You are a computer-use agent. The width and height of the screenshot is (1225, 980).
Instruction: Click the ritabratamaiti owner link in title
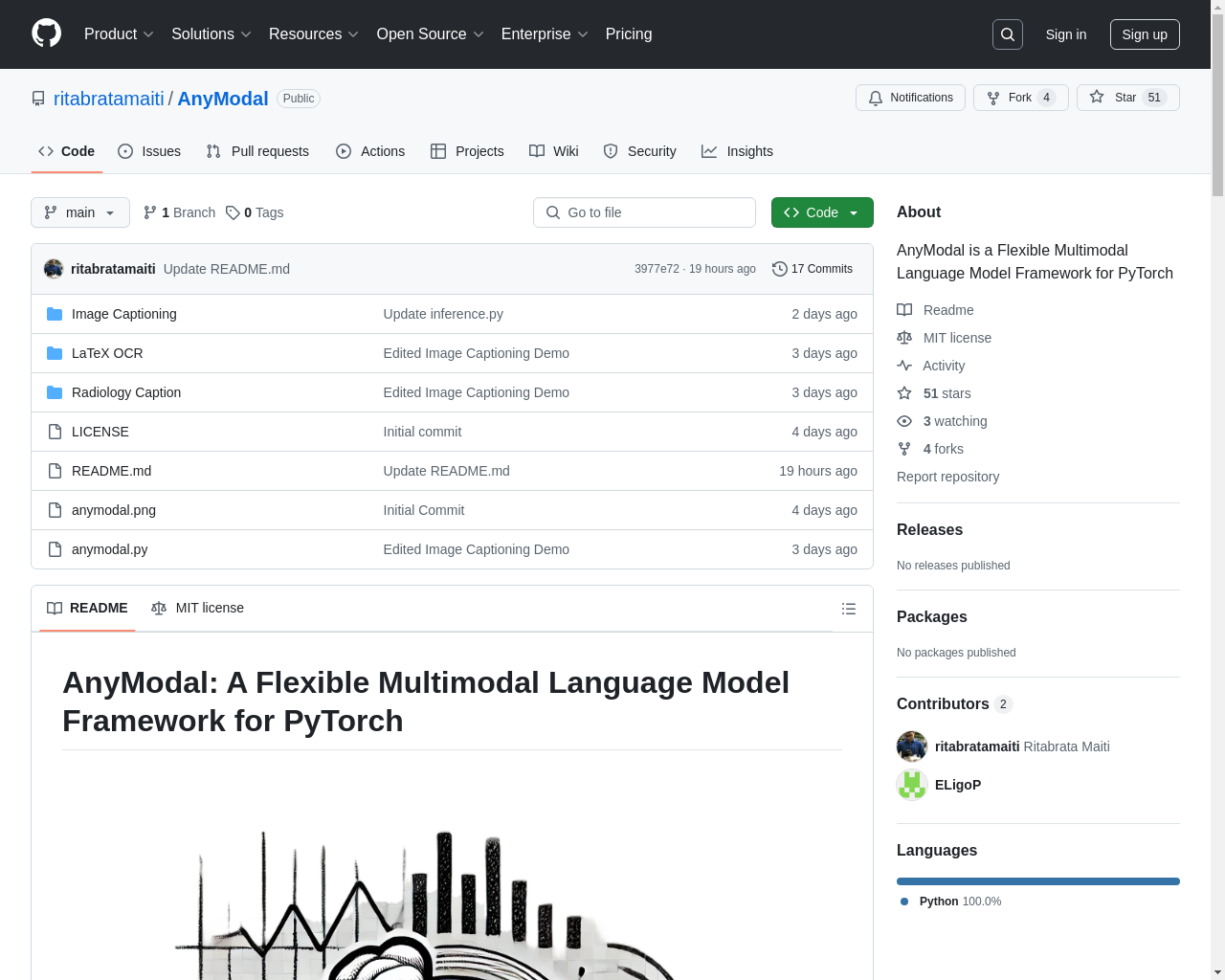(x=109, y=99)
